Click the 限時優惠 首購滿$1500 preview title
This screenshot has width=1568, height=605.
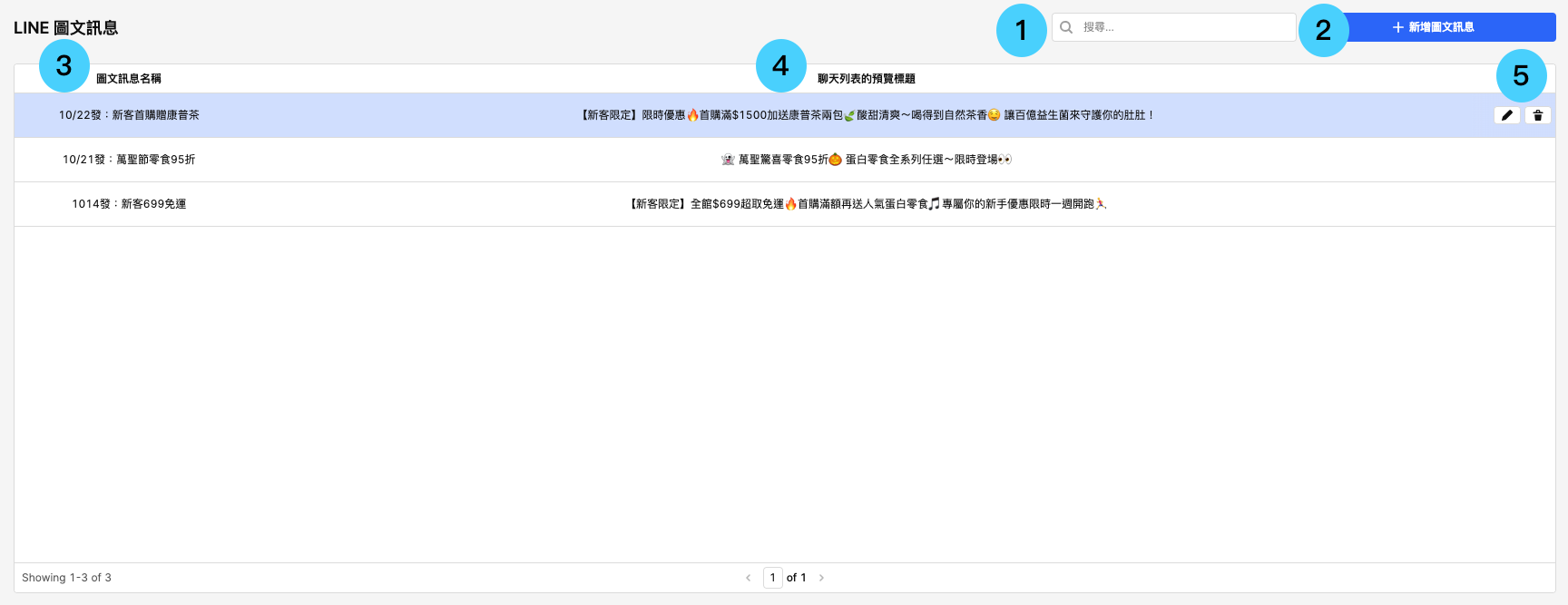click(x=866, y=115)
